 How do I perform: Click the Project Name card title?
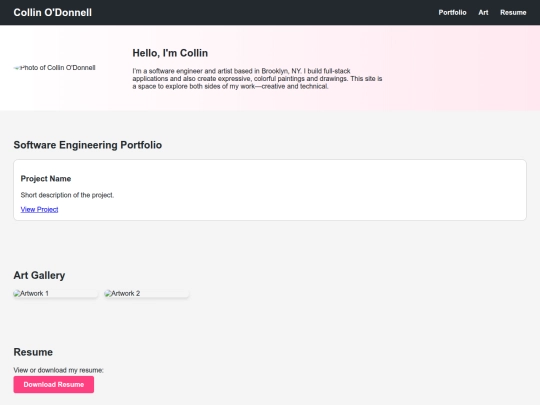(x=46, y=179)
